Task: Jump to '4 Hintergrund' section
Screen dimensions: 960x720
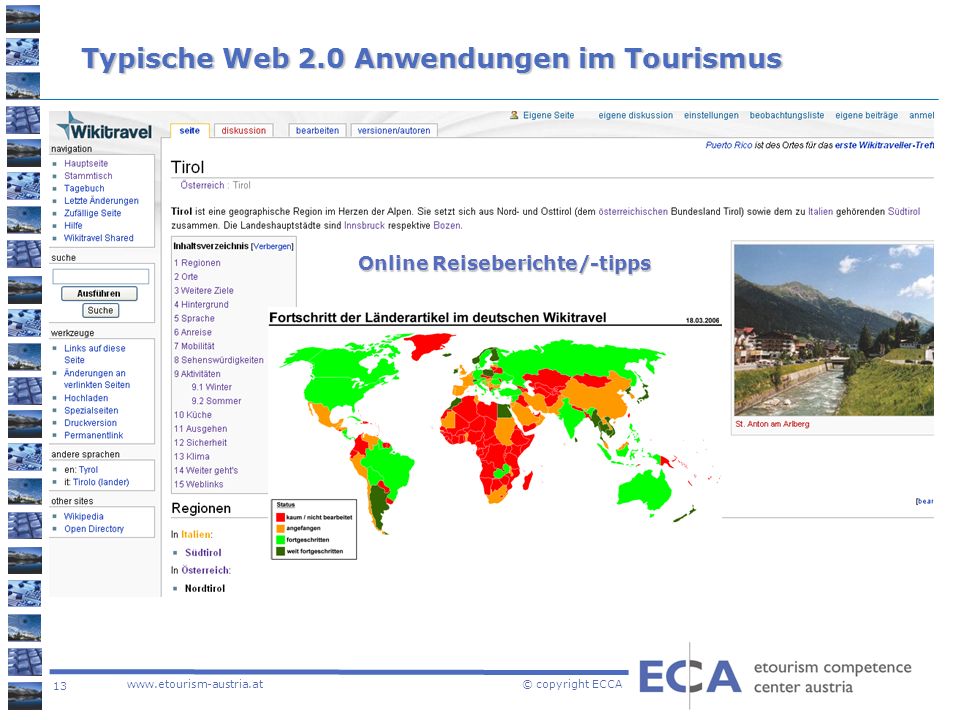Action: coord(201,304)
